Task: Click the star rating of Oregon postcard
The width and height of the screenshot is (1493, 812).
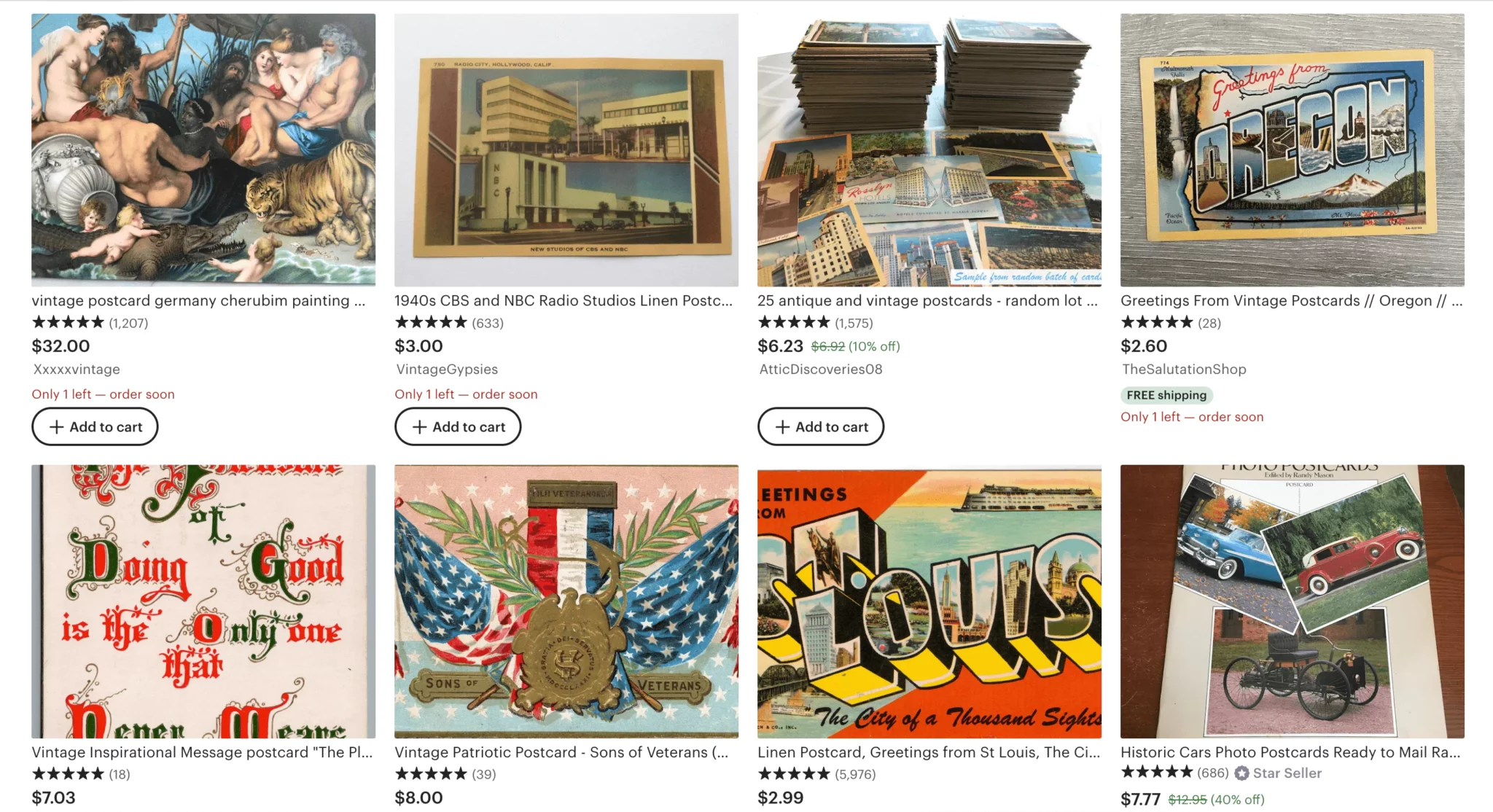Action: click(x=1157, y=322)
